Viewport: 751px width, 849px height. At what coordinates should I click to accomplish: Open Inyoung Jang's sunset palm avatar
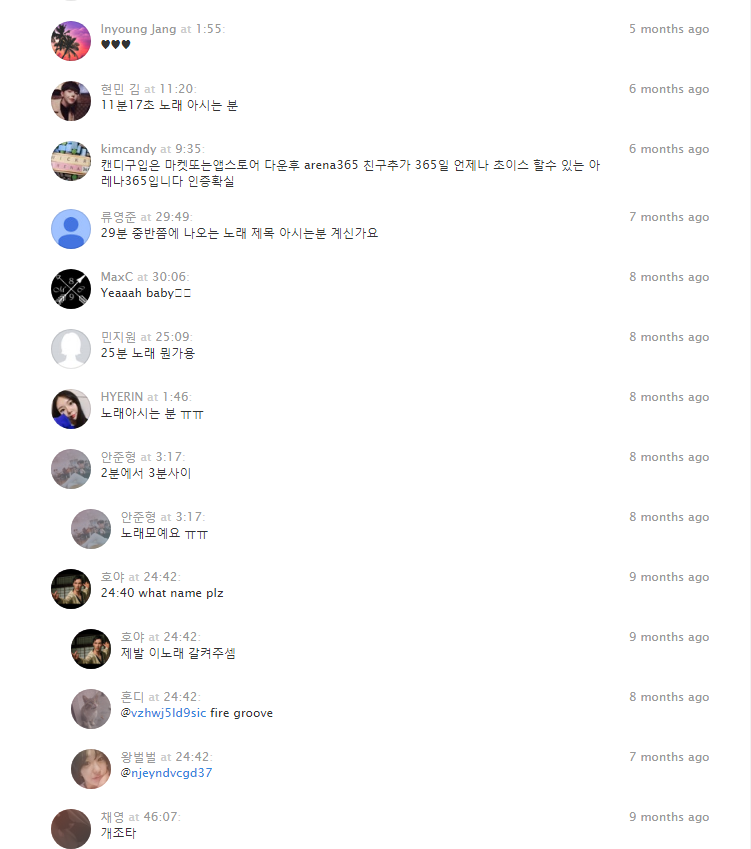click(71, 41)
